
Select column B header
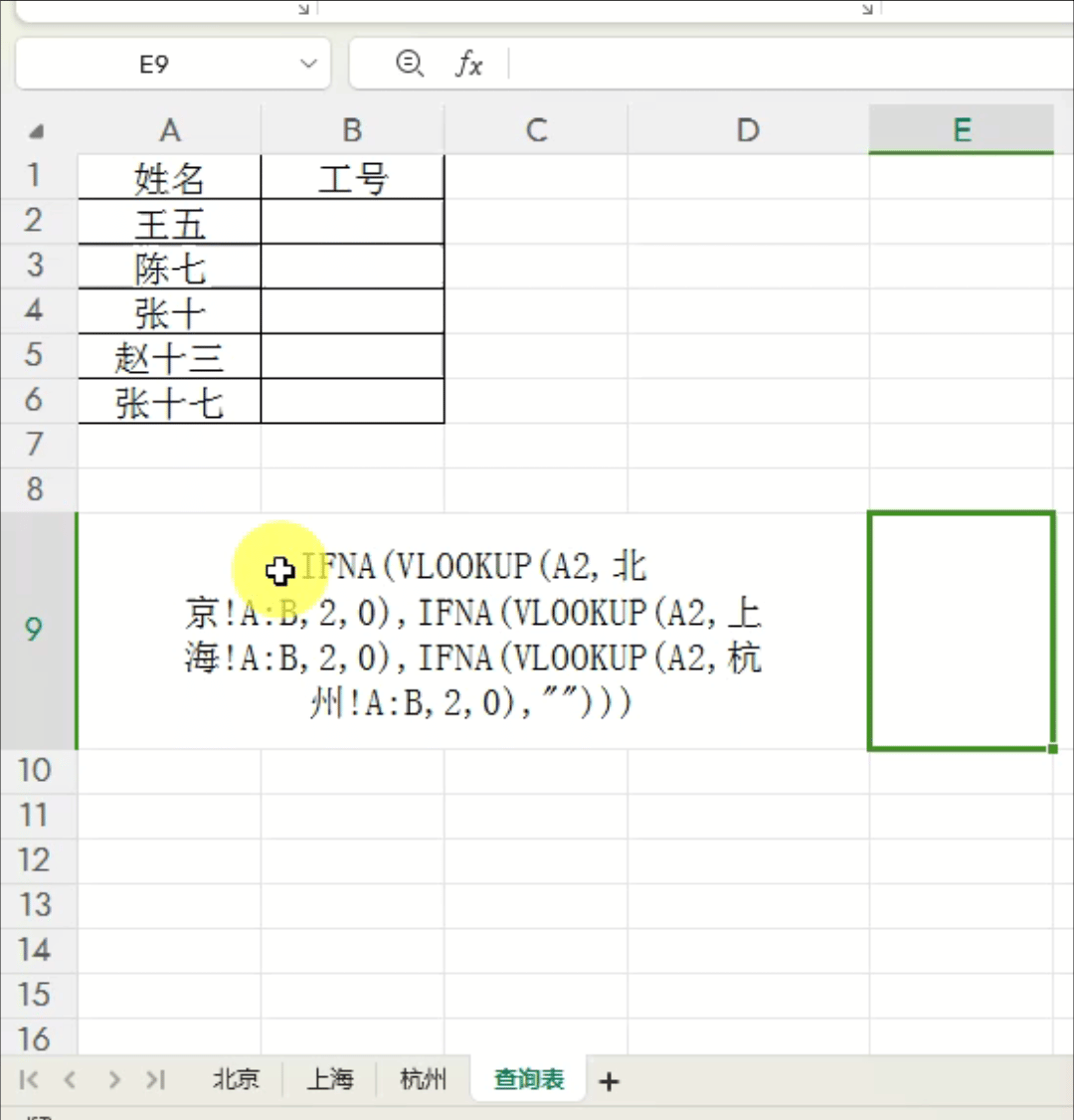tap(353, 130)
